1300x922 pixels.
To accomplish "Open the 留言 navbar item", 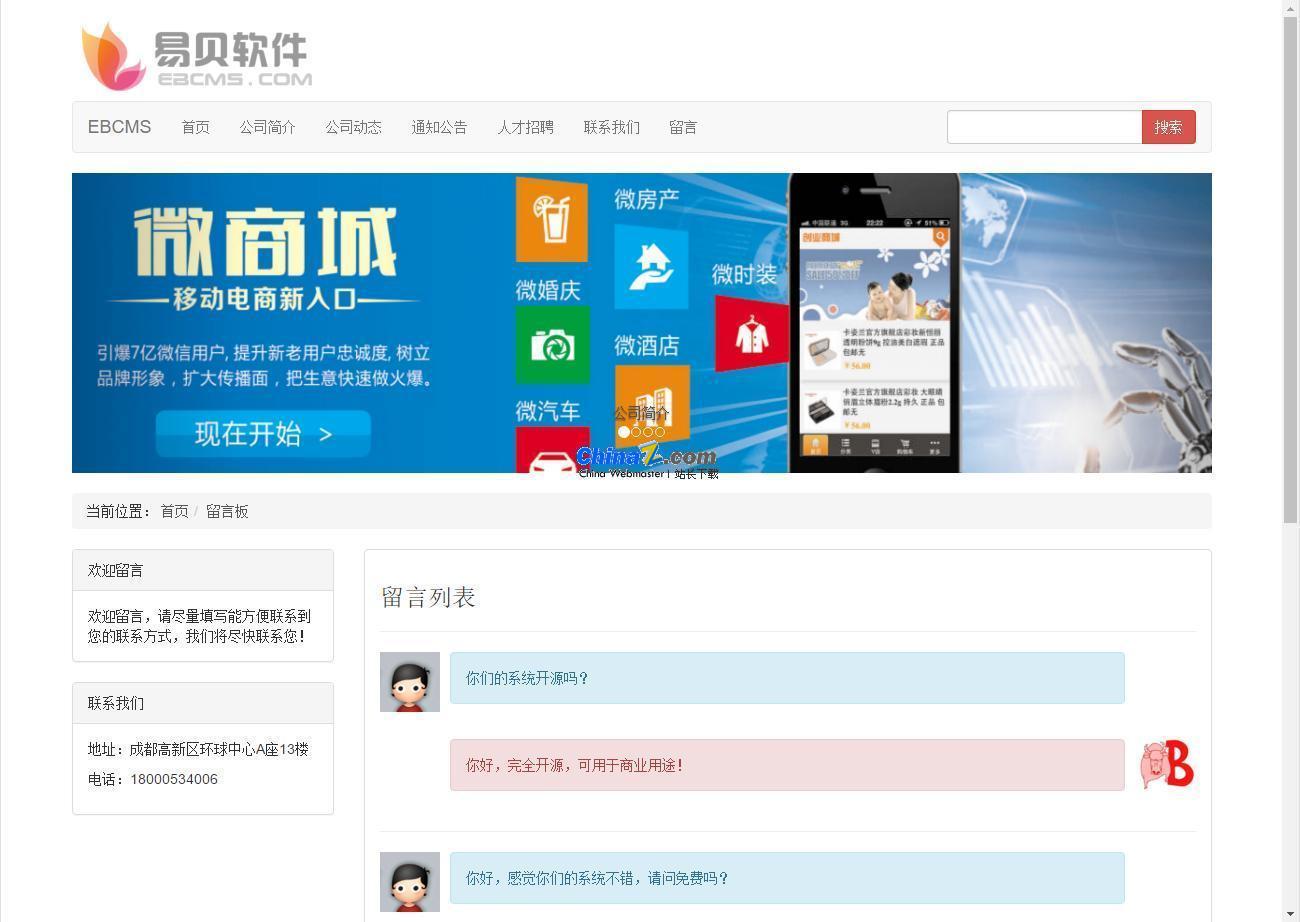I will [683, 127].
